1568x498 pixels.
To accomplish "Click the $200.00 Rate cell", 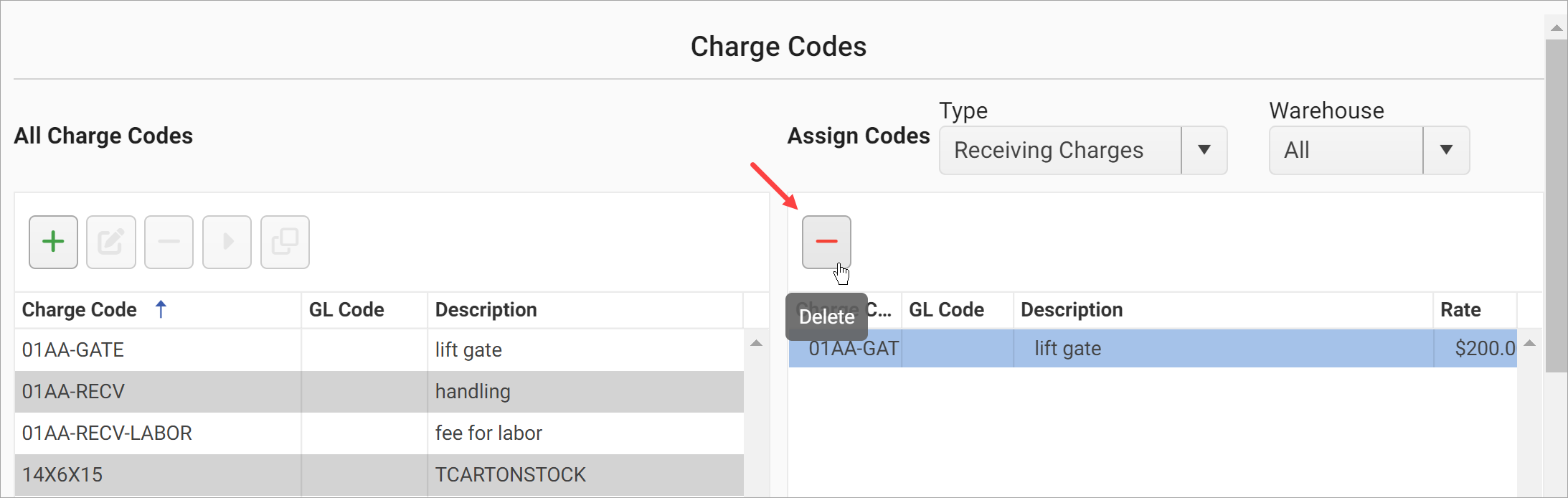I will [1479, 349].
